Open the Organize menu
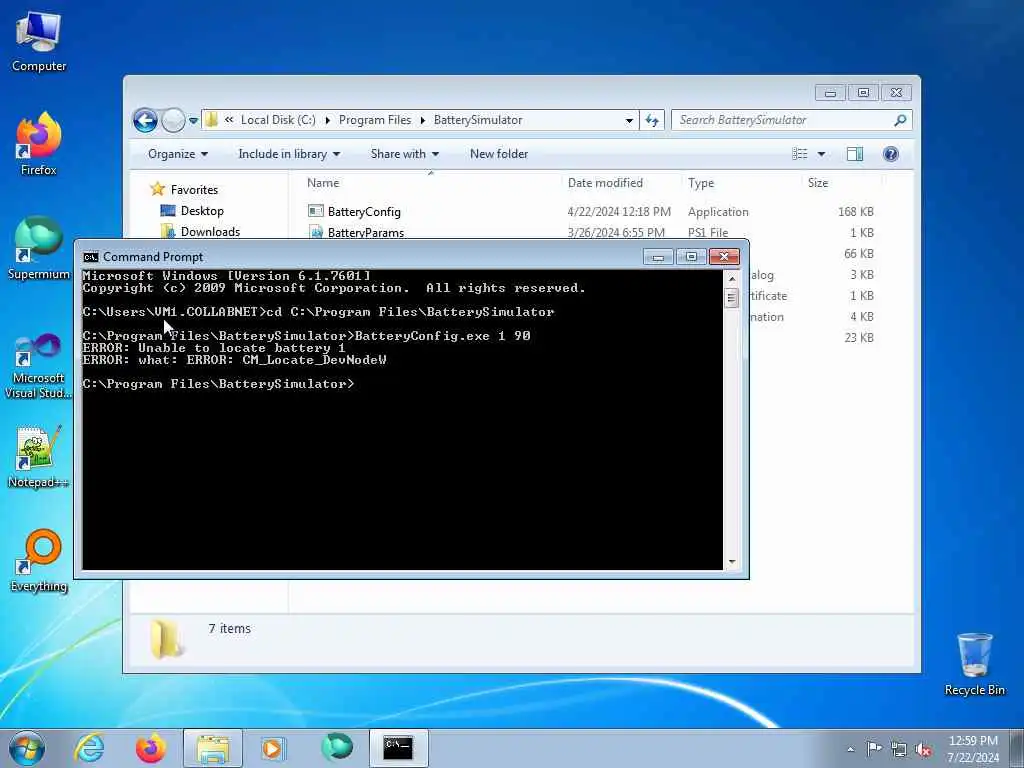The width and height of the screenshot is (1024, 768). pyautogui.click(x=178, y=154)
